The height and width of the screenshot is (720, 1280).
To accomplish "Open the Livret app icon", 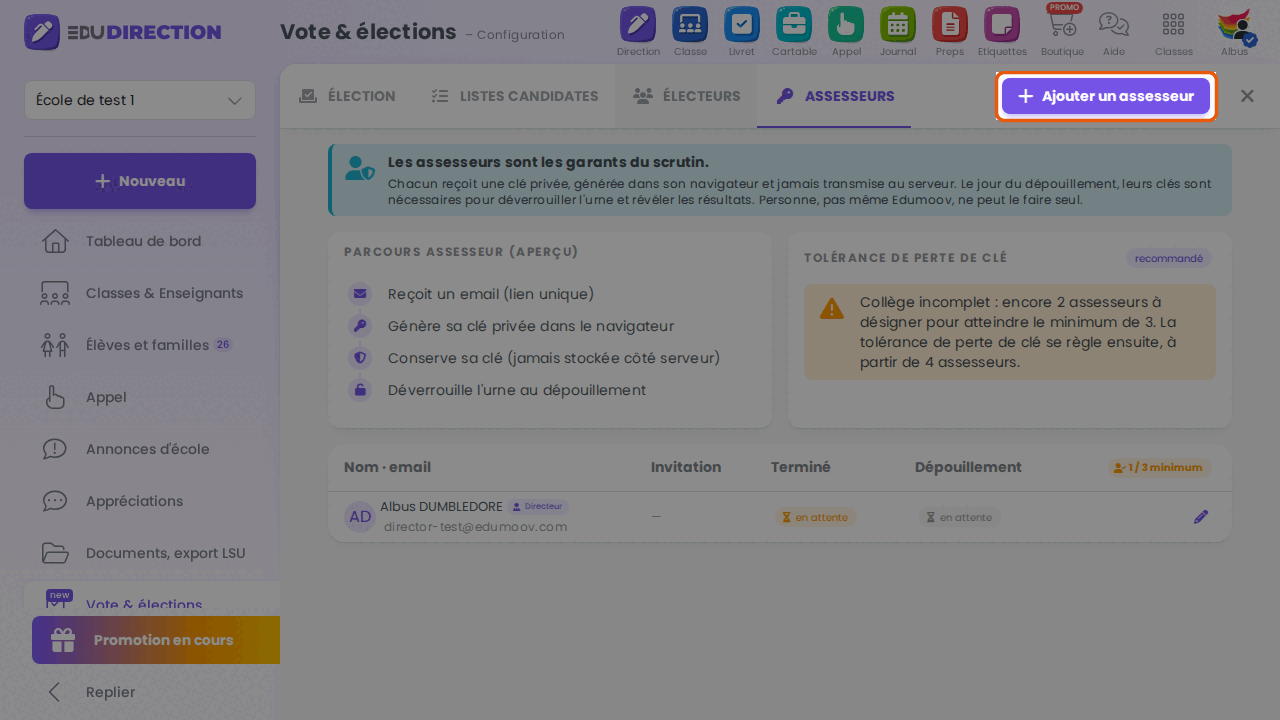I will 742,24.
